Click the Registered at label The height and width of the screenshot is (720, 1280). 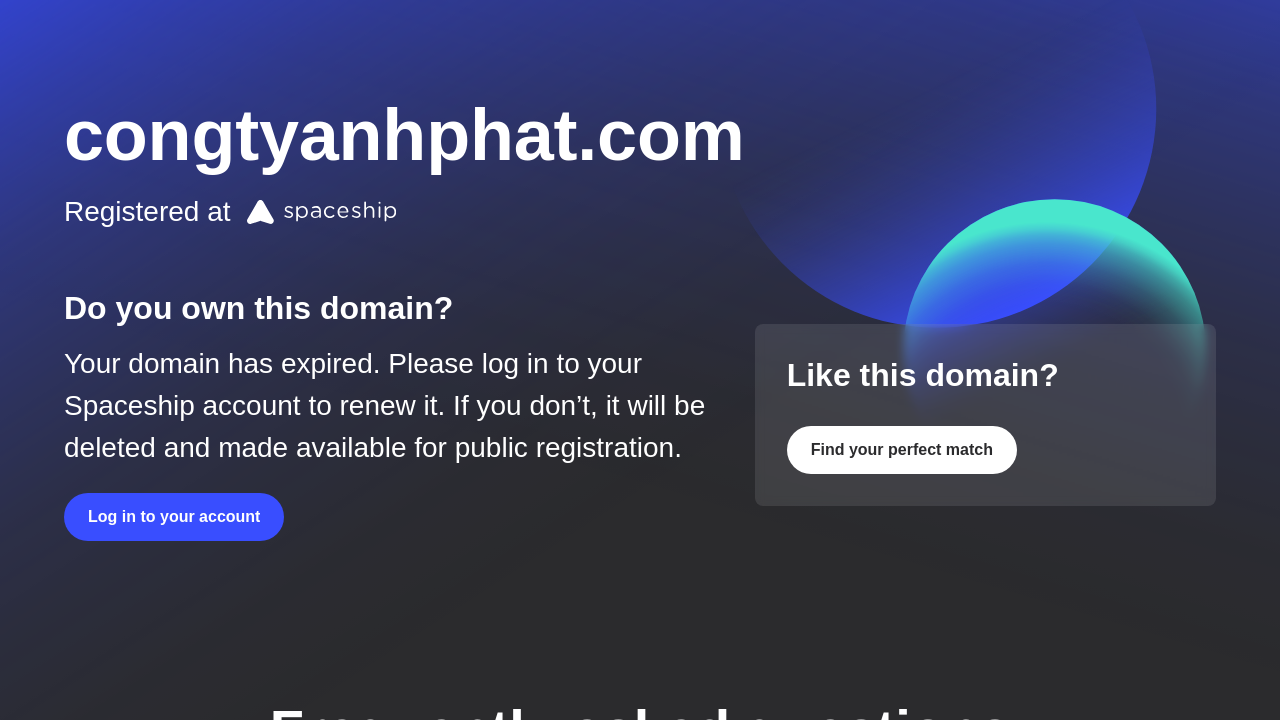coord(147,212)
